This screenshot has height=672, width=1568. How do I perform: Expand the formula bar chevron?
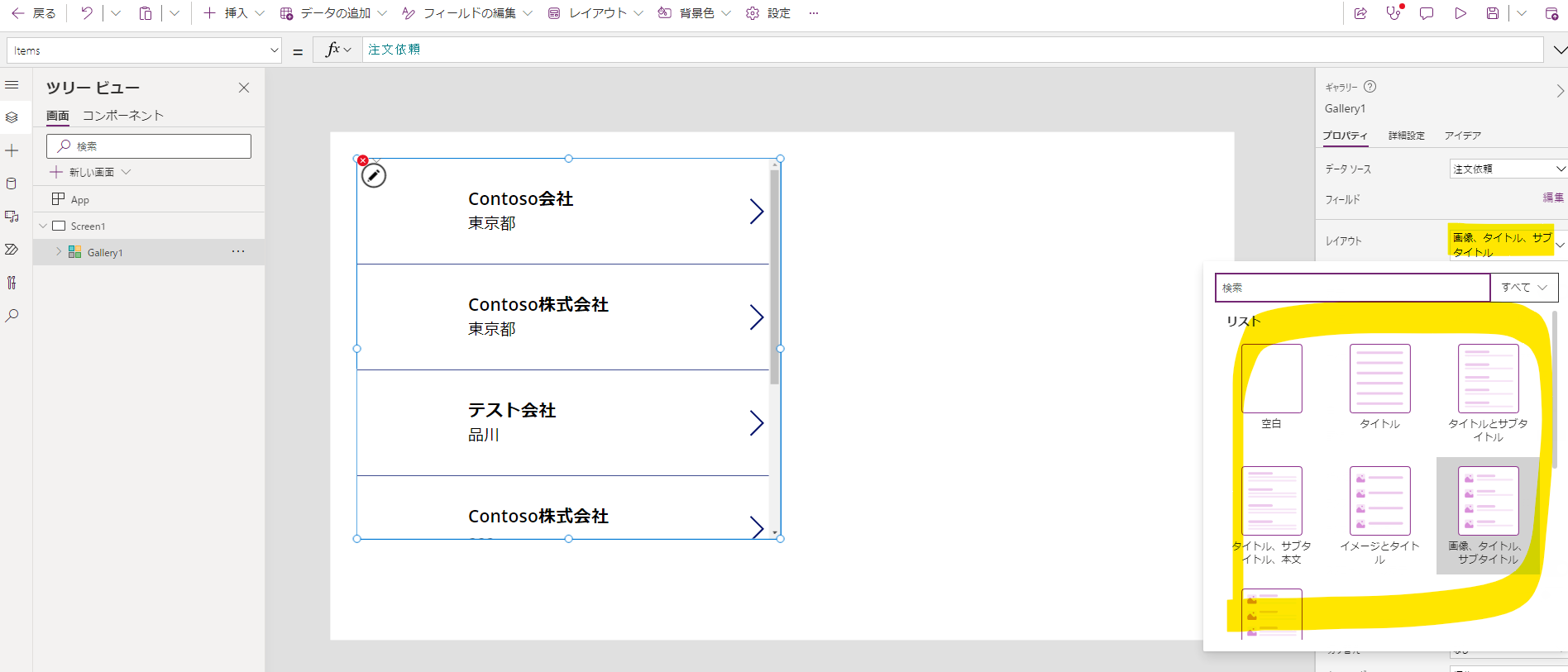[x=1560, y=50]
